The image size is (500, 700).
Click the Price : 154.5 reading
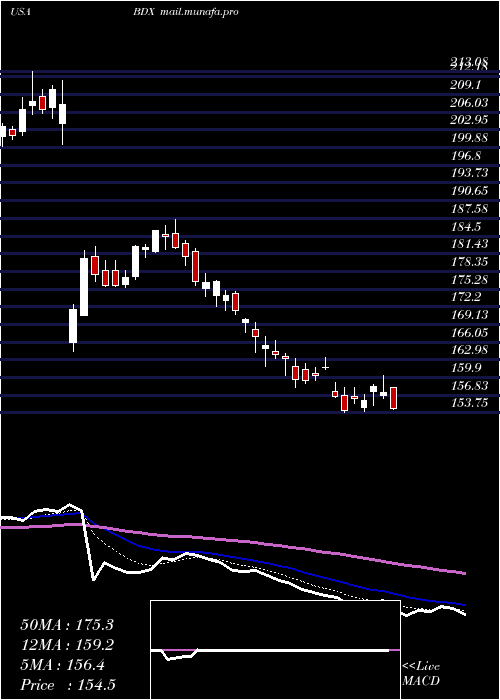coord(68,685)
